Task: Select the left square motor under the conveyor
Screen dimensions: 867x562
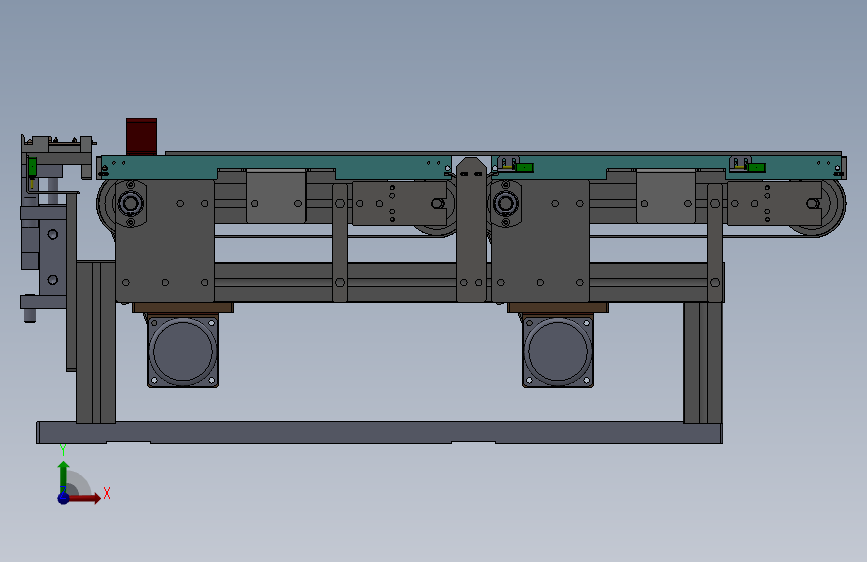Action: click(183, 351)
